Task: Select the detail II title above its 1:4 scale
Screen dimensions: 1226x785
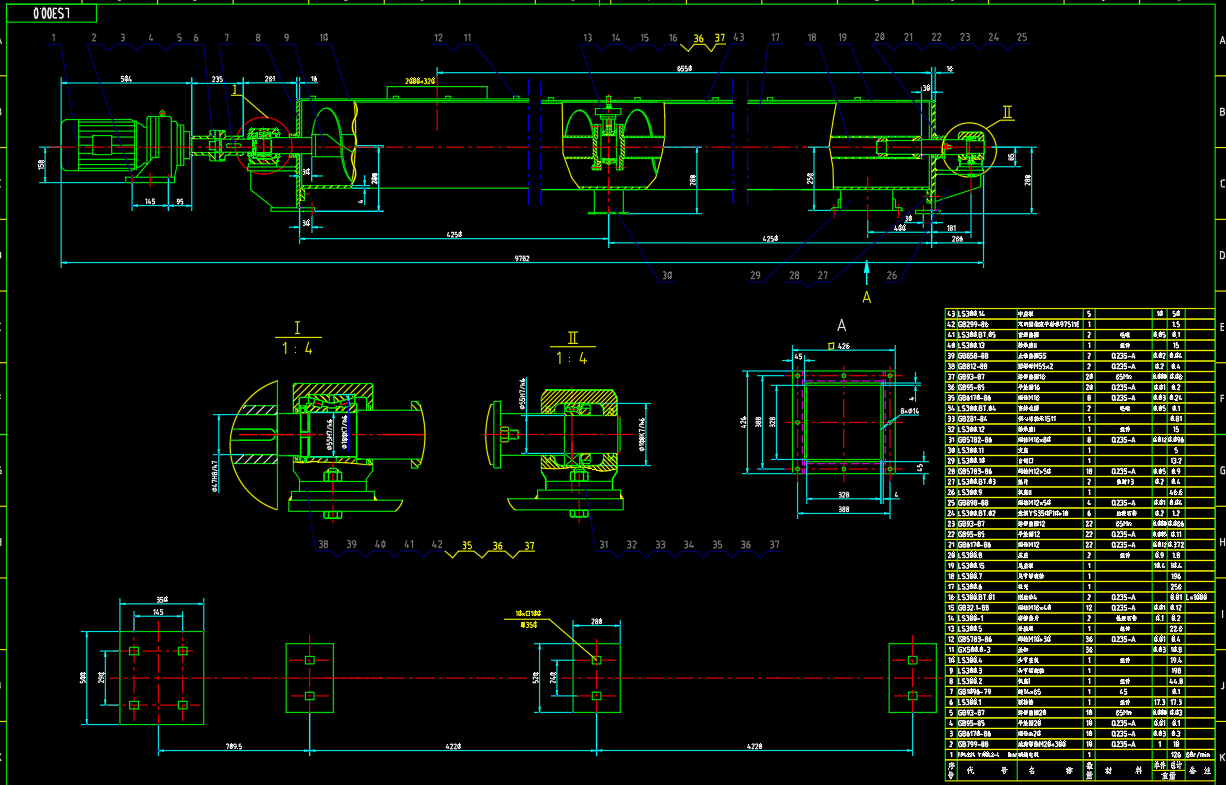Action: pyautogui.click(x=573, y=338)
